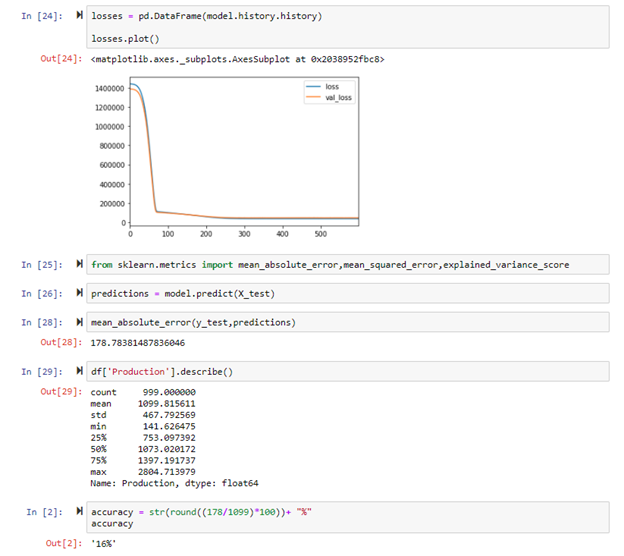Viewport: 624px width, 556px height.
Task: Click the mean row in describe output
Action: click(x=142, y=402)
